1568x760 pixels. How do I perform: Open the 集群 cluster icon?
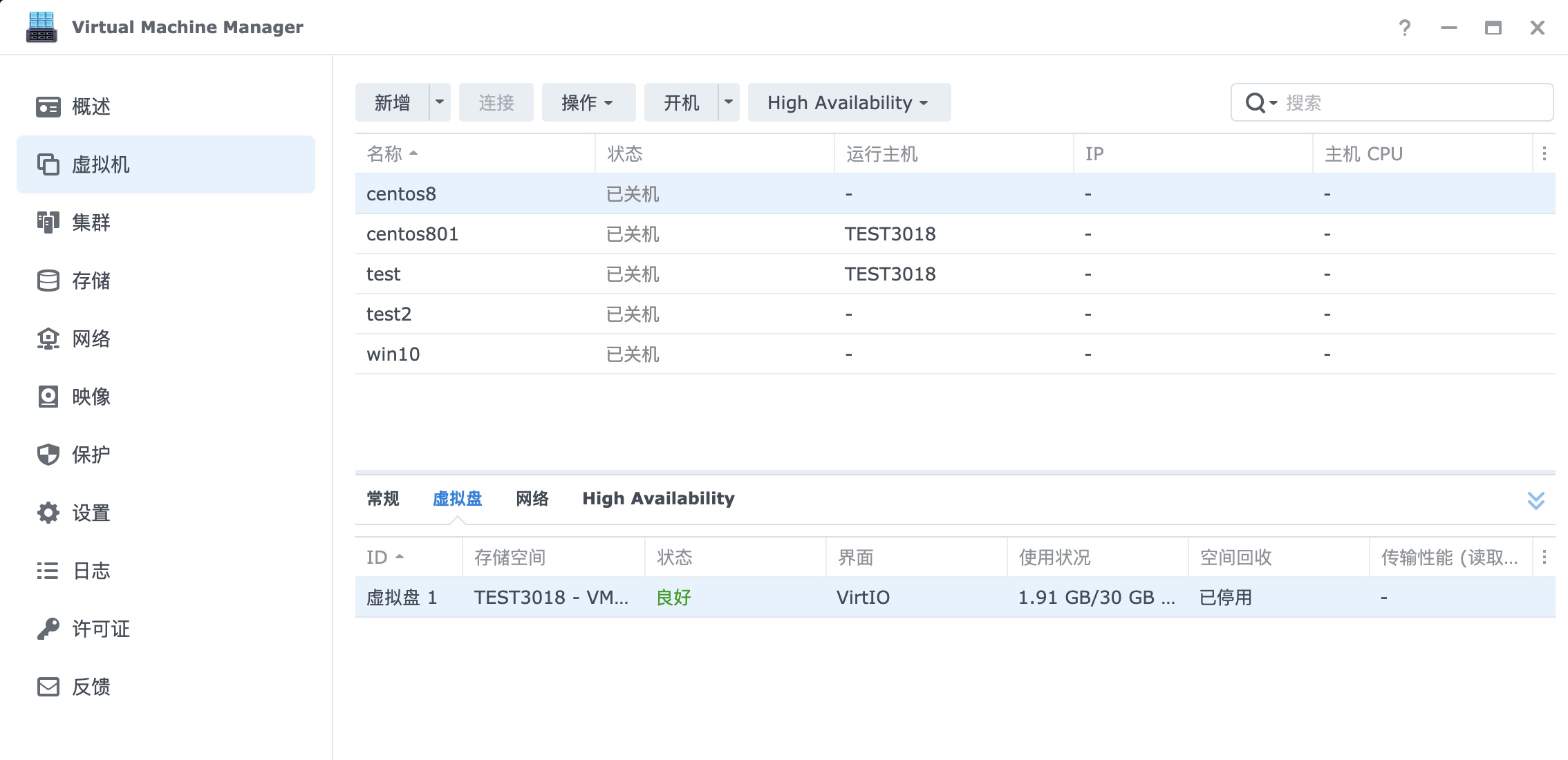pos(48,222)
